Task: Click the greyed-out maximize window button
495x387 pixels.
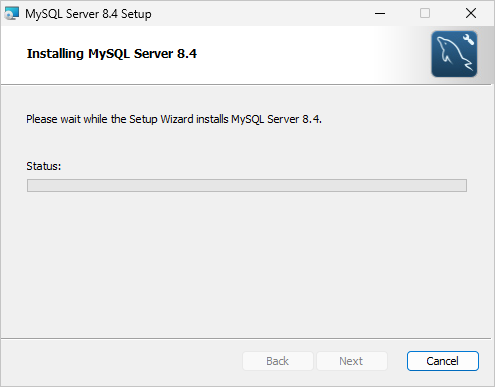Action: pyautogui.click(x=425, y=13)
